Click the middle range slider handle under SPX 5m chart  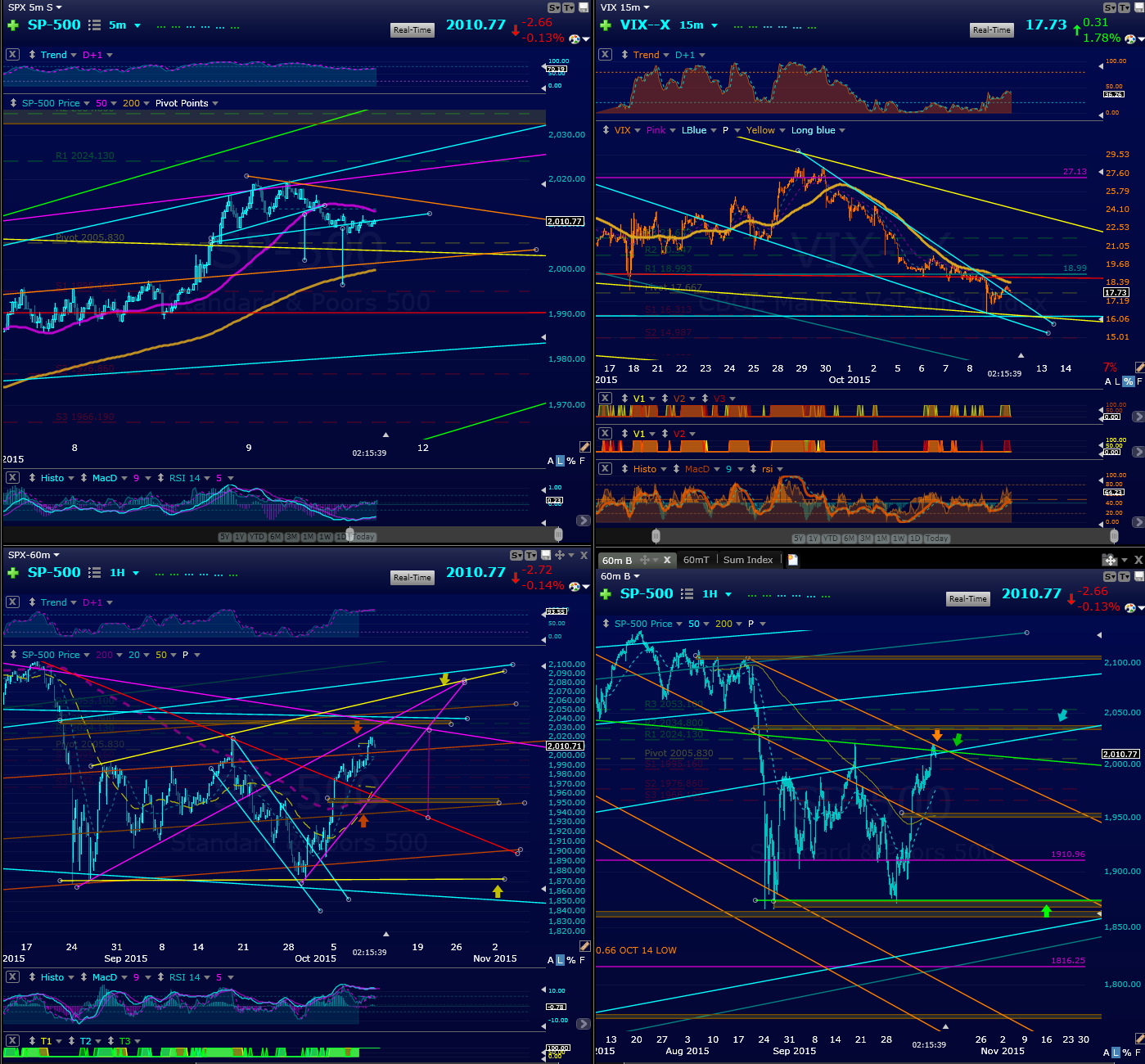tap(350, 534)
